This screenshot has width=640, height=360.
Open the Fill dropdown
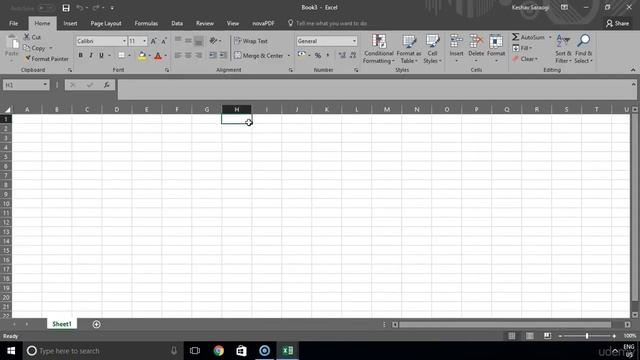pyautogui.click(x=522, y=48)
